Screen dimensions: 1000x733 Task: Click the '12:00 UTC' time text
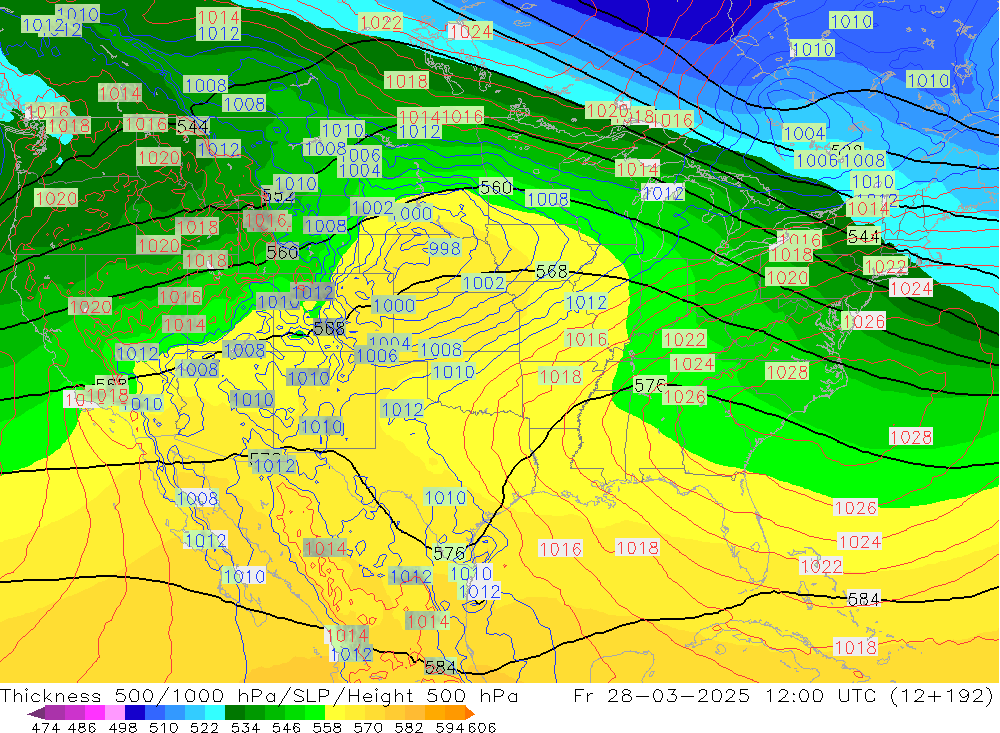point(821,695)
